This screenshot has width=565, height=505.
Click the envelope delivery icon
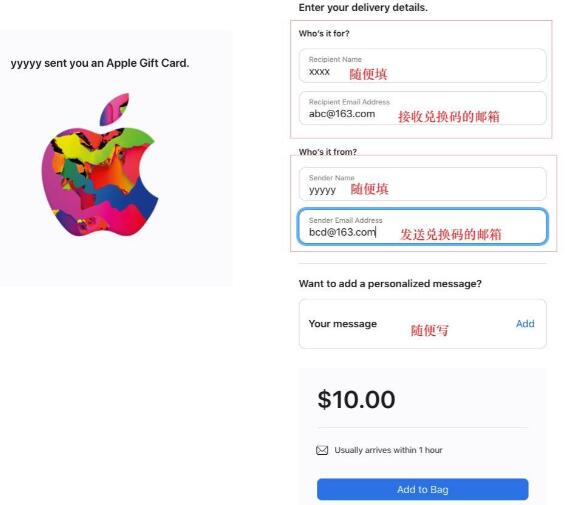click(322, 450)
